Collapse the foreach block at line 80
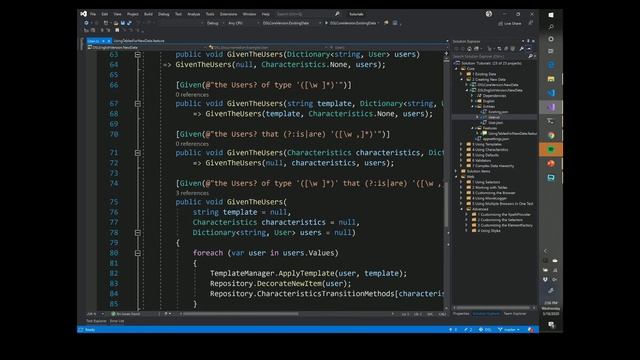Viewport: 640px width, 360px height. tap(138, 253)
